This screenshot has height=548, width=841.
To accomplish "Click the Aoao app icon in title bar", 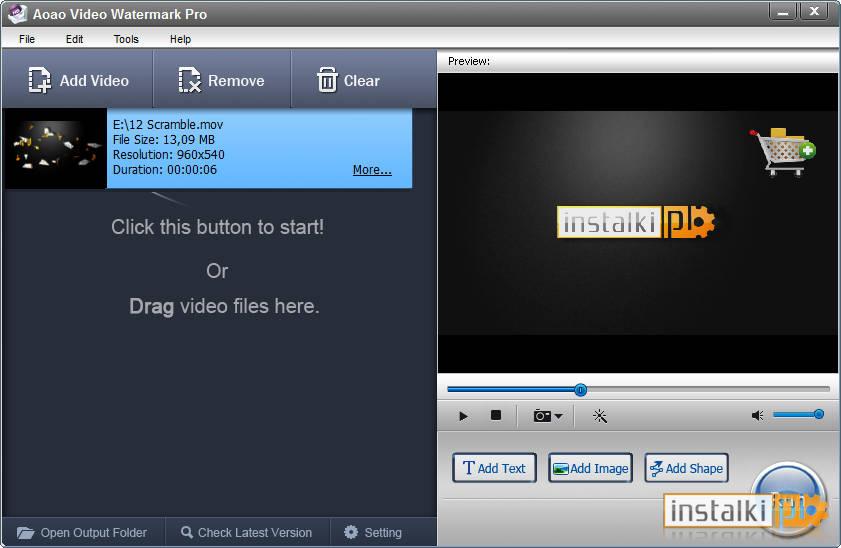I will (x=17, y=13).
